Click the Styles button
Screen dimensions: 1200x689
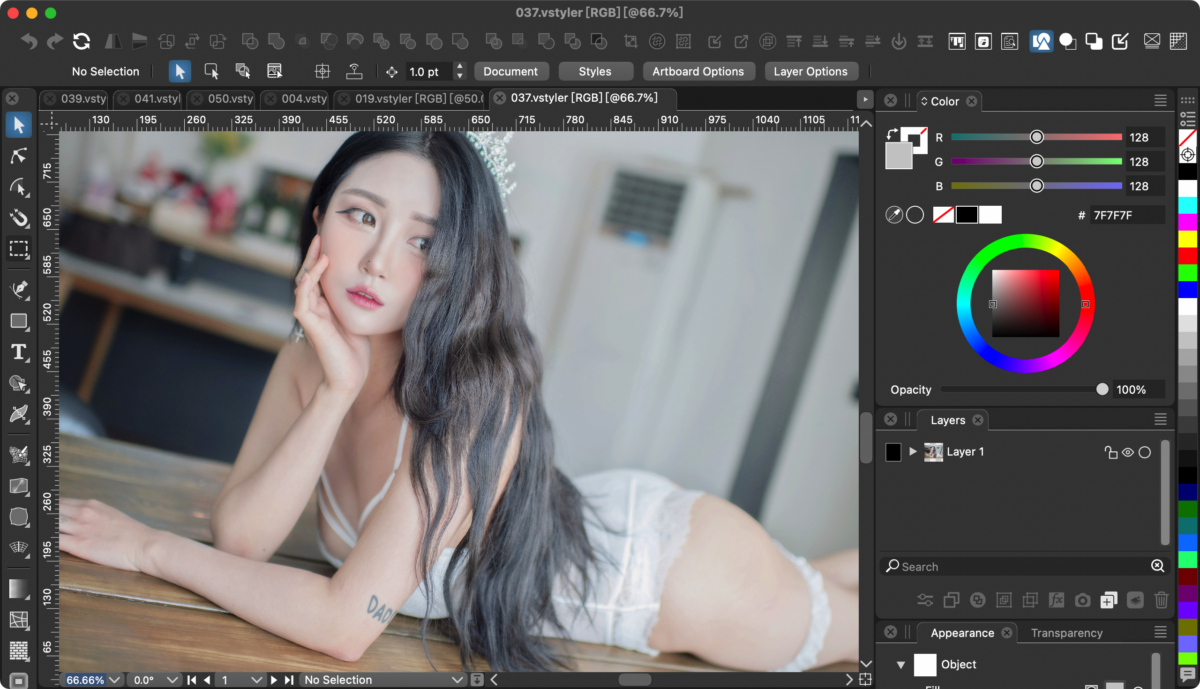coord(595,72)
